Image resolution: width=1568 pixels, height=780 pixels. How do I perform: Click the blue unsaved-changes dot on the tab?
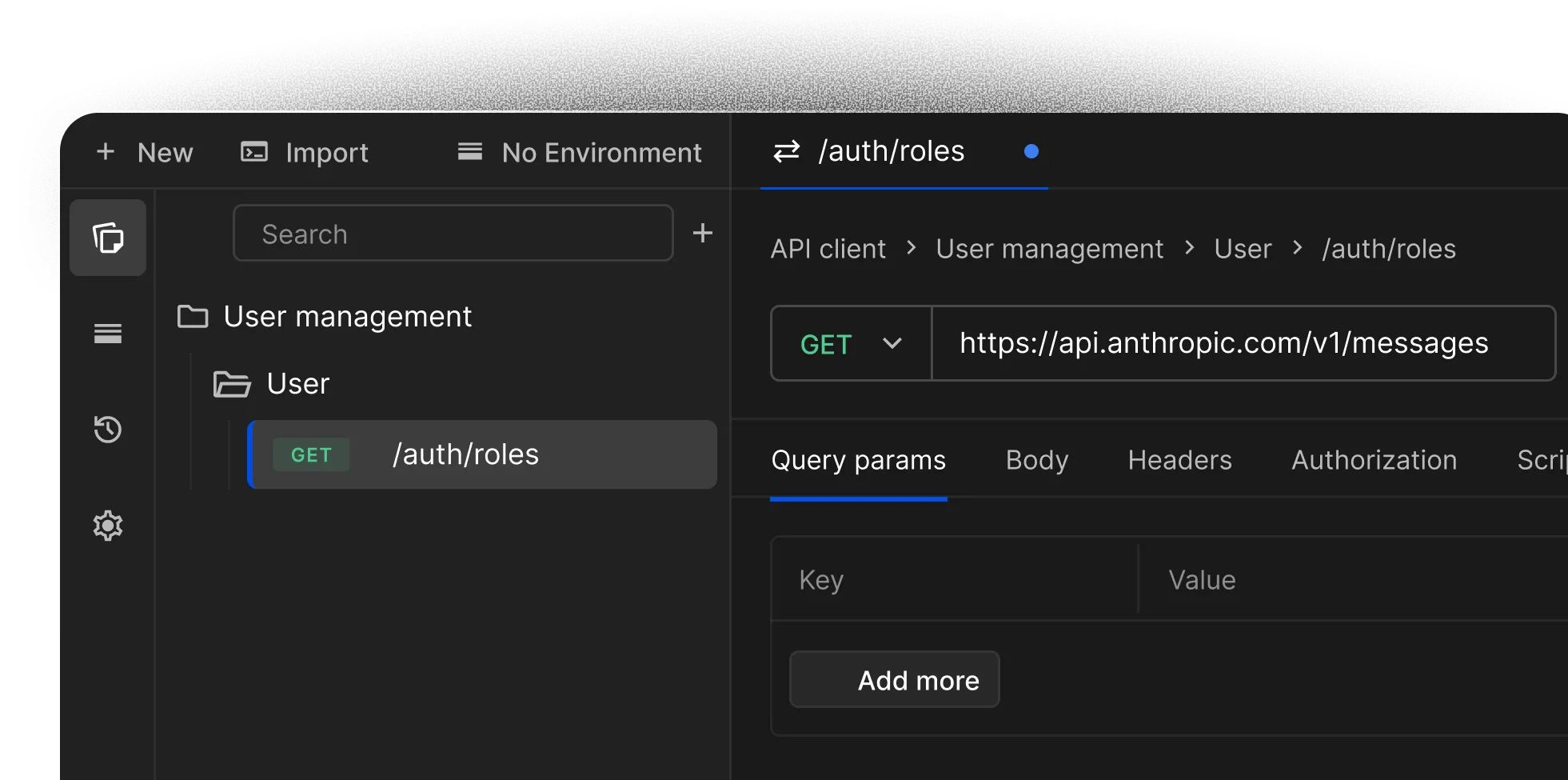[x=1031, y=151]
